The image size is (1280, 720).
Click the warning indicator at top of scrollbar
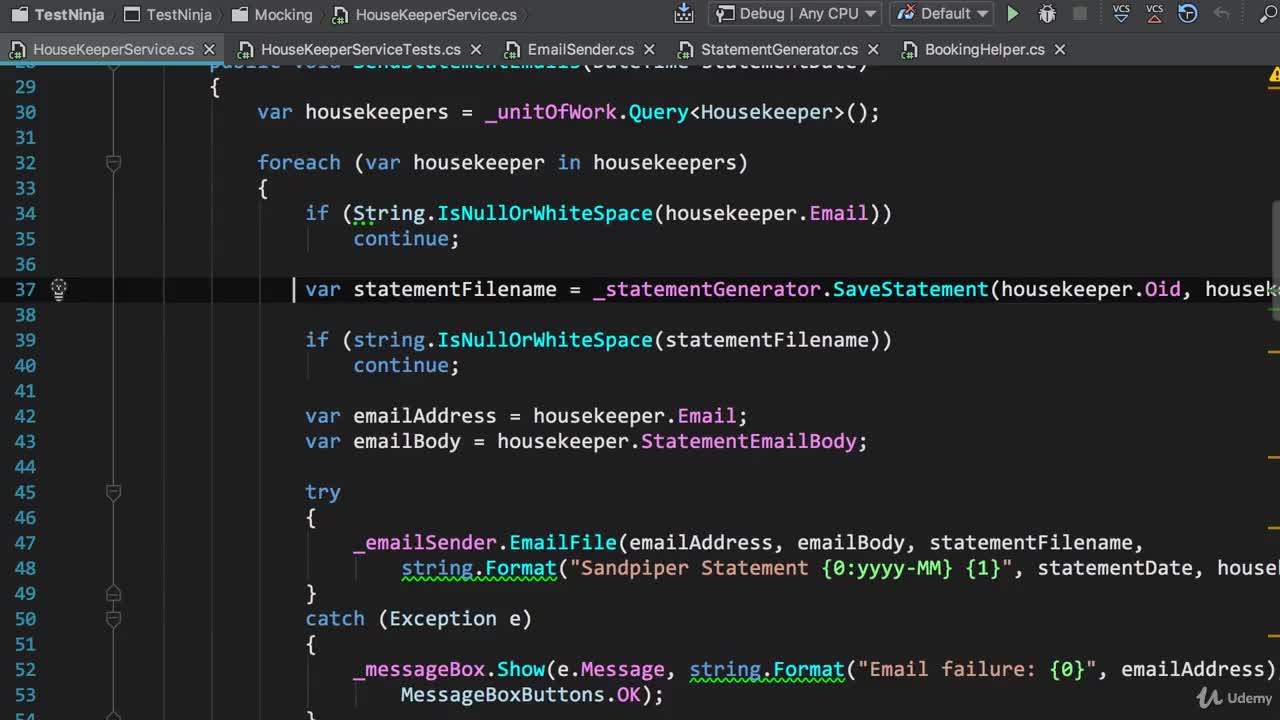coord(1274,75)
